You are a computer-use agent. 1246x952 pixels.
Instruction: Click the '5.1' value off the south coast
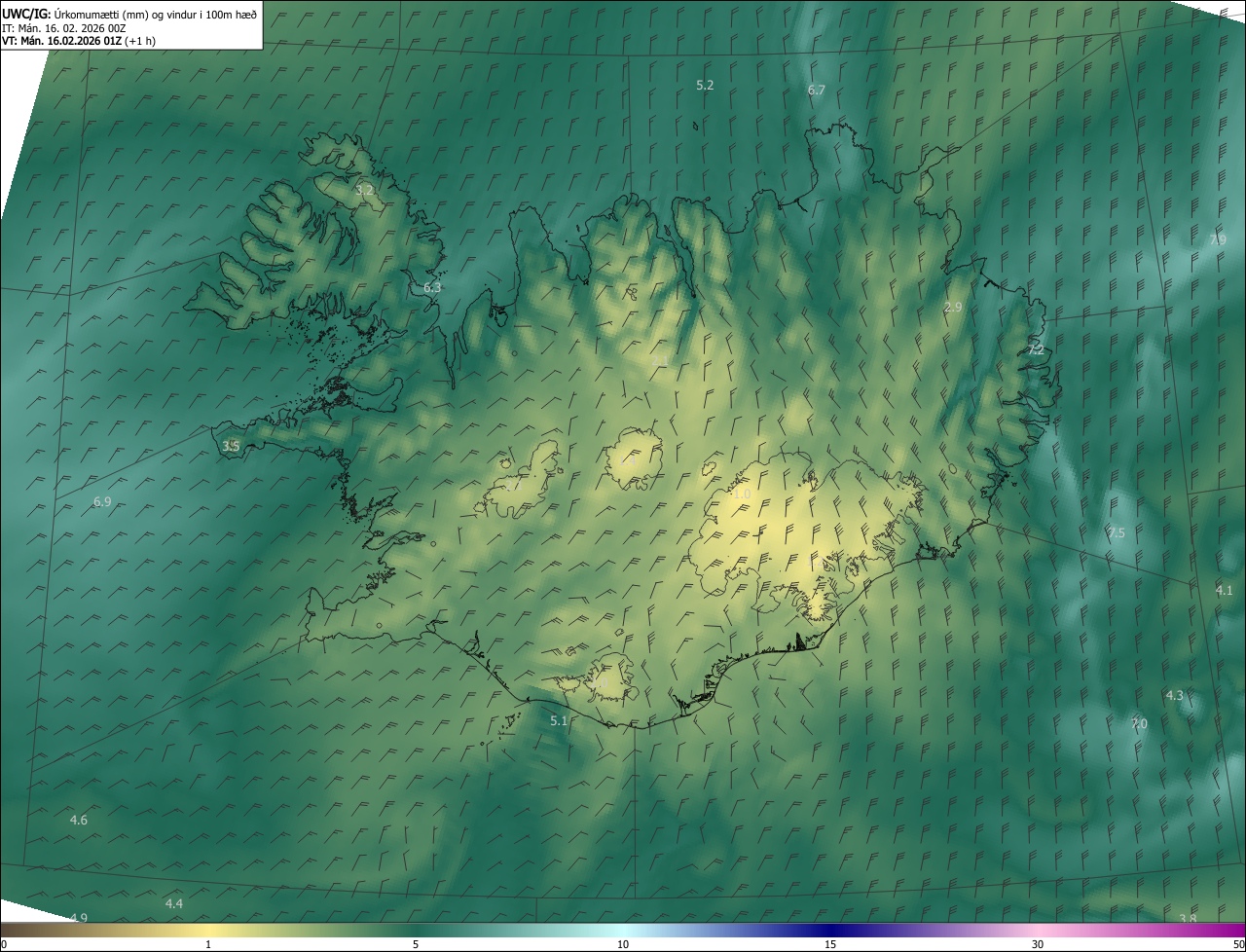coord(559,721)
